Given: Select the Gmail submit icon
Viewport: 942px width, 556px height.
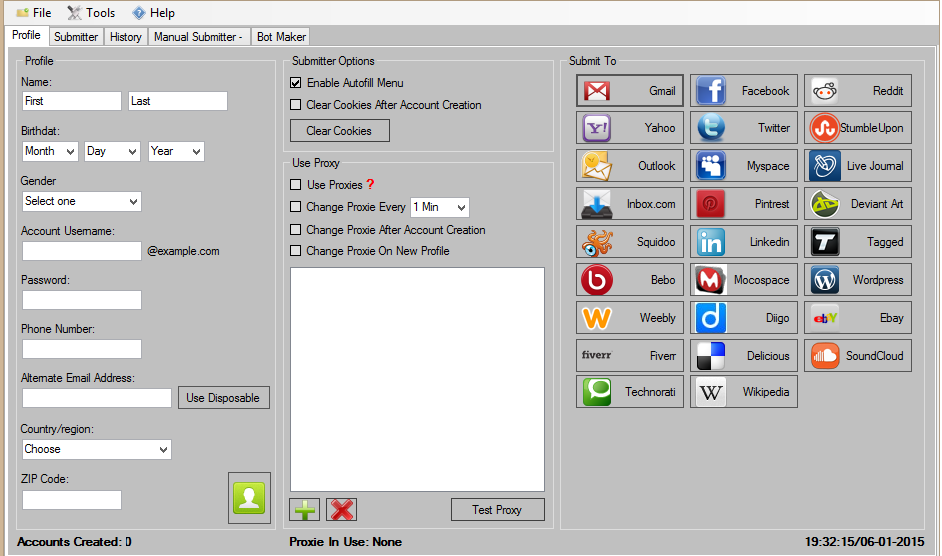Looking at the screenshot, I should pos(597,91).
